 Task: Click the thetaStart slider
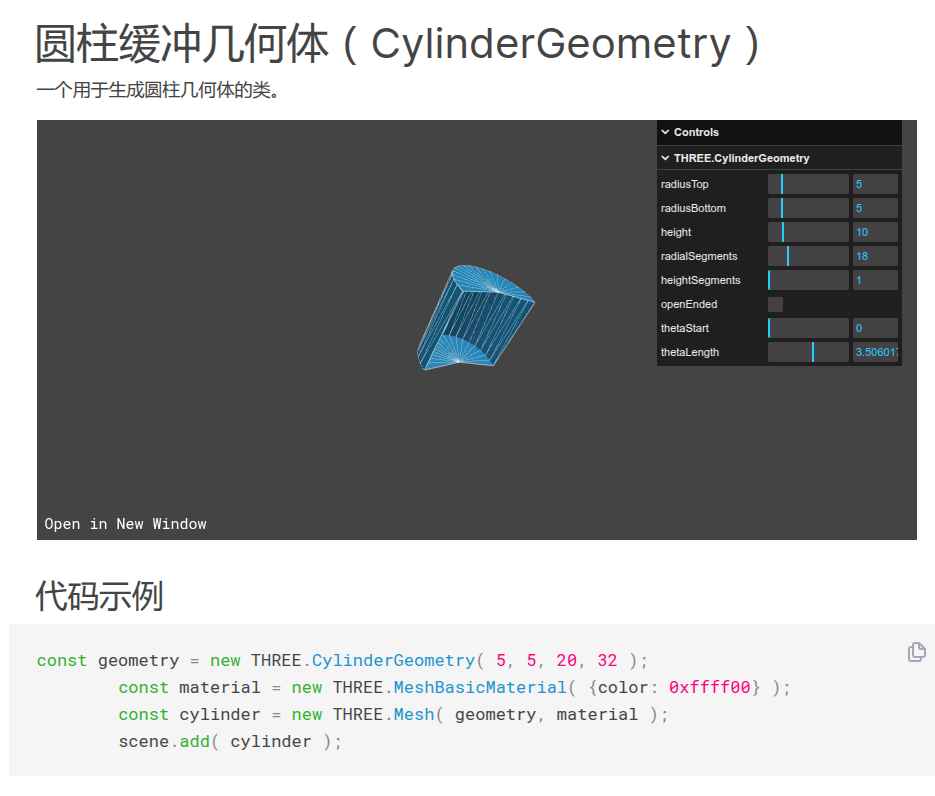(x=808, y=328)
